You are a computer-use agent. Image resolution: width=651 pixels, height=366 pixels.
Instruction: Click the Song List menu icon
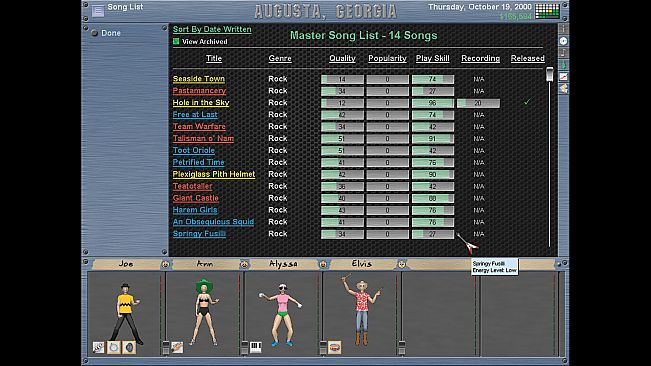pyautogui.click(x=98, y=10)
